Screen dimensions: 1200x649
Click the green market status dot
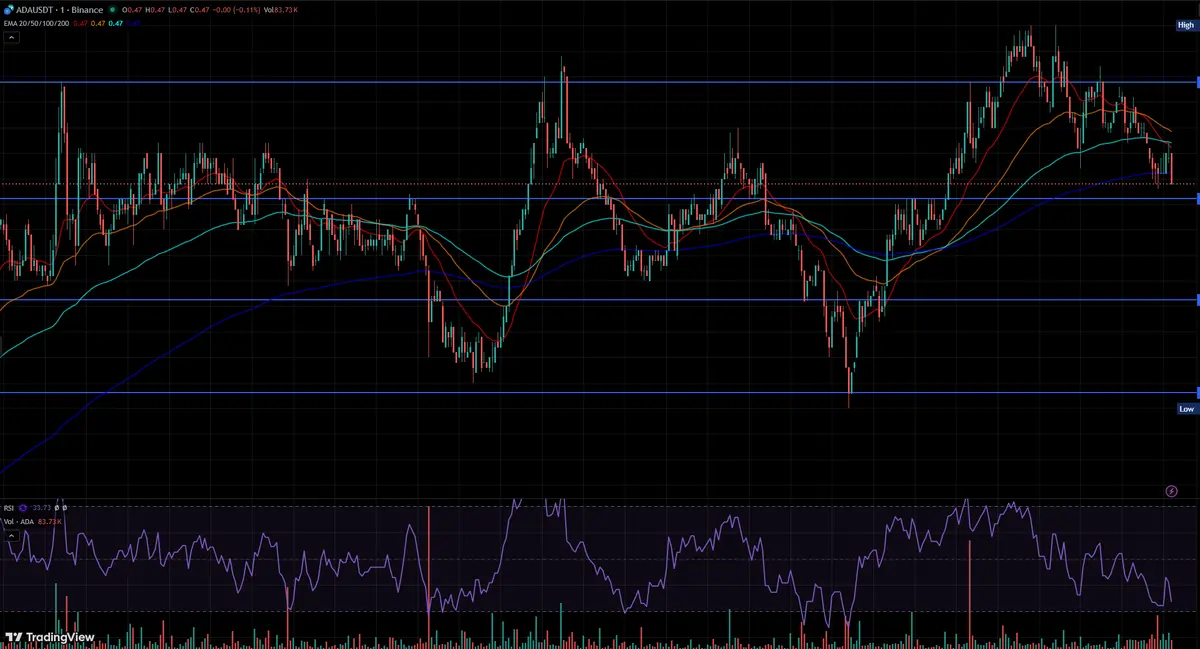(x=113, y=10)
